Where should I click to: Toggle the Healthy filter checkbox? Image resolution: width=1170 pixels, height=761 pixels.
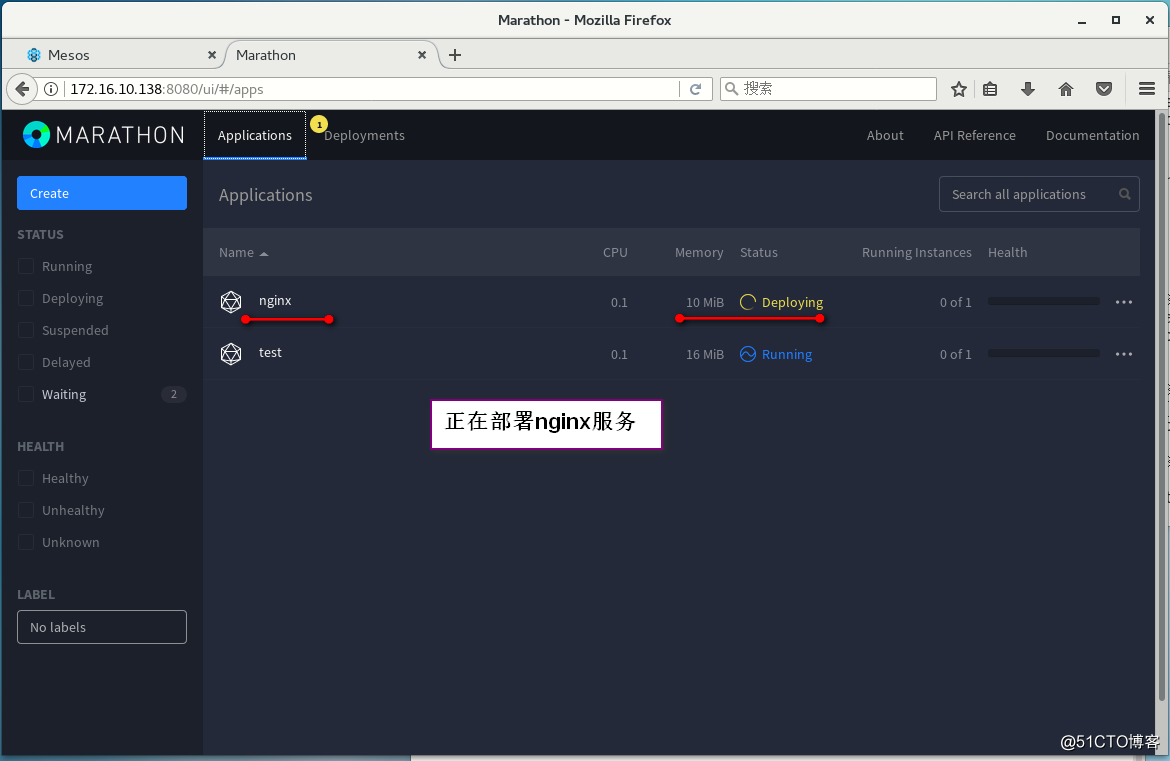point(26,478)
